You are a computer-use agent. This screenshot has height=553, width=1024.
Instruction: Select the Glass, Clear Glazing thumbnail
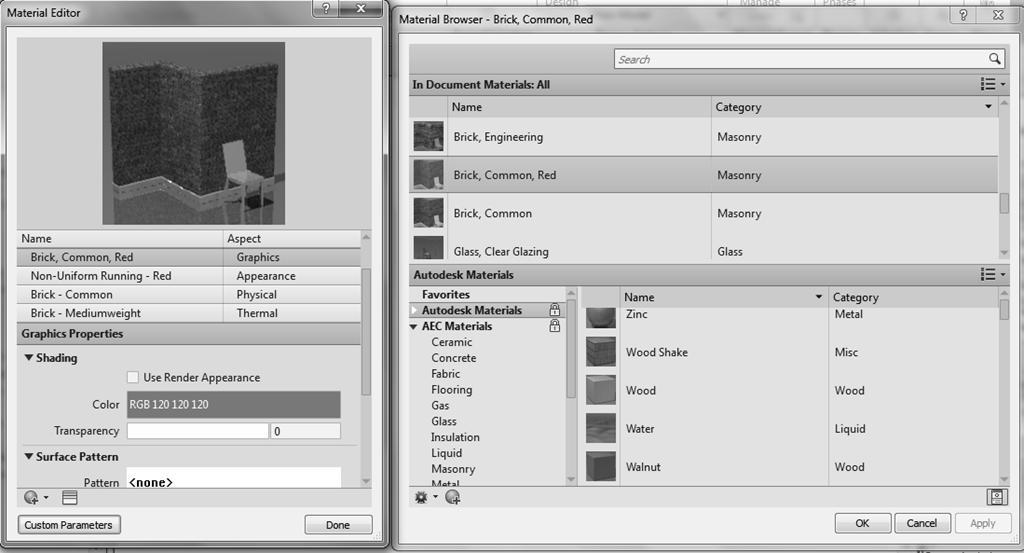428,248
